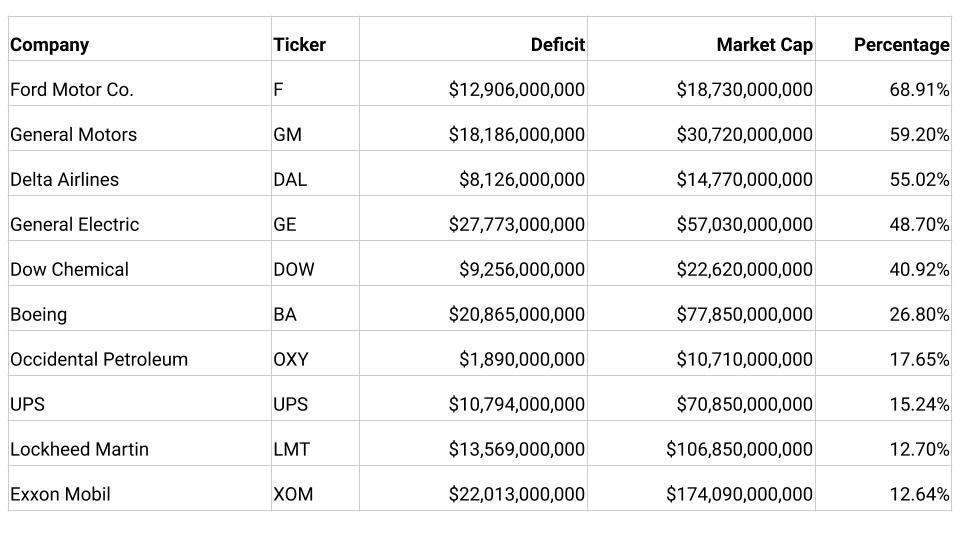Click the Boeing company cell
Image resolution: width=960 pixels, height=540 pixels.
(x=39, y=315)
